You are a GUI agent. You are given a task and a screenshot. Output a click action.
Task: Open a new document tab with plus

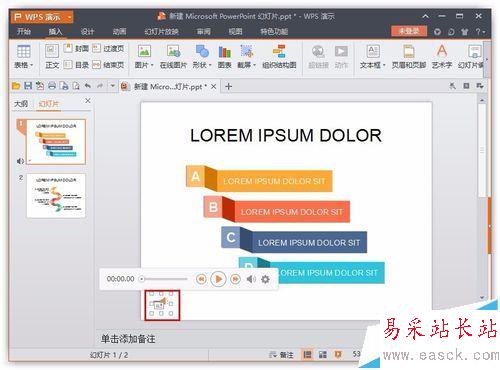click(228, 87)
